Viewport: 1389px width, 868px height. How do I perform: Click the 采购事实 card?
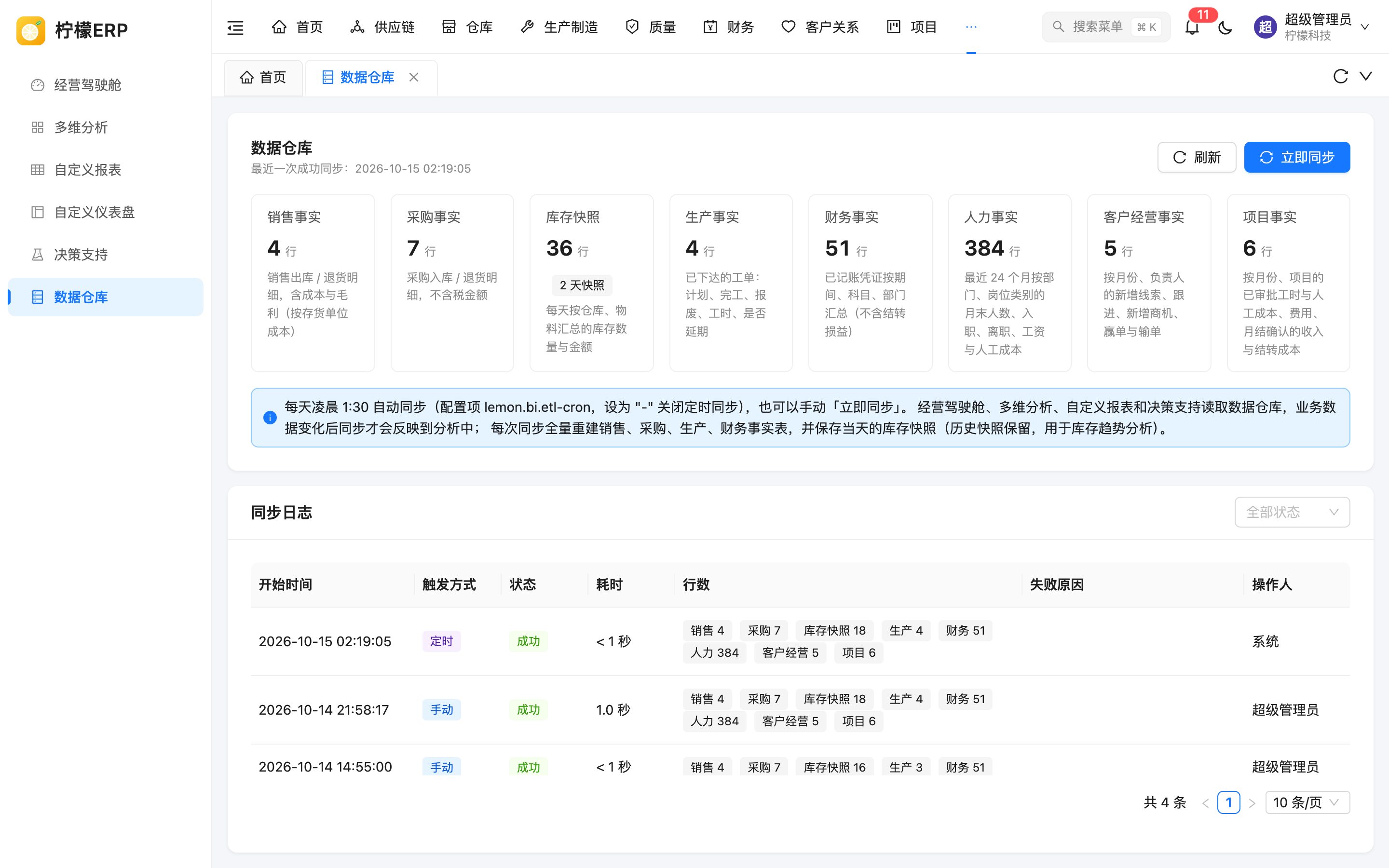click(452, 283)
